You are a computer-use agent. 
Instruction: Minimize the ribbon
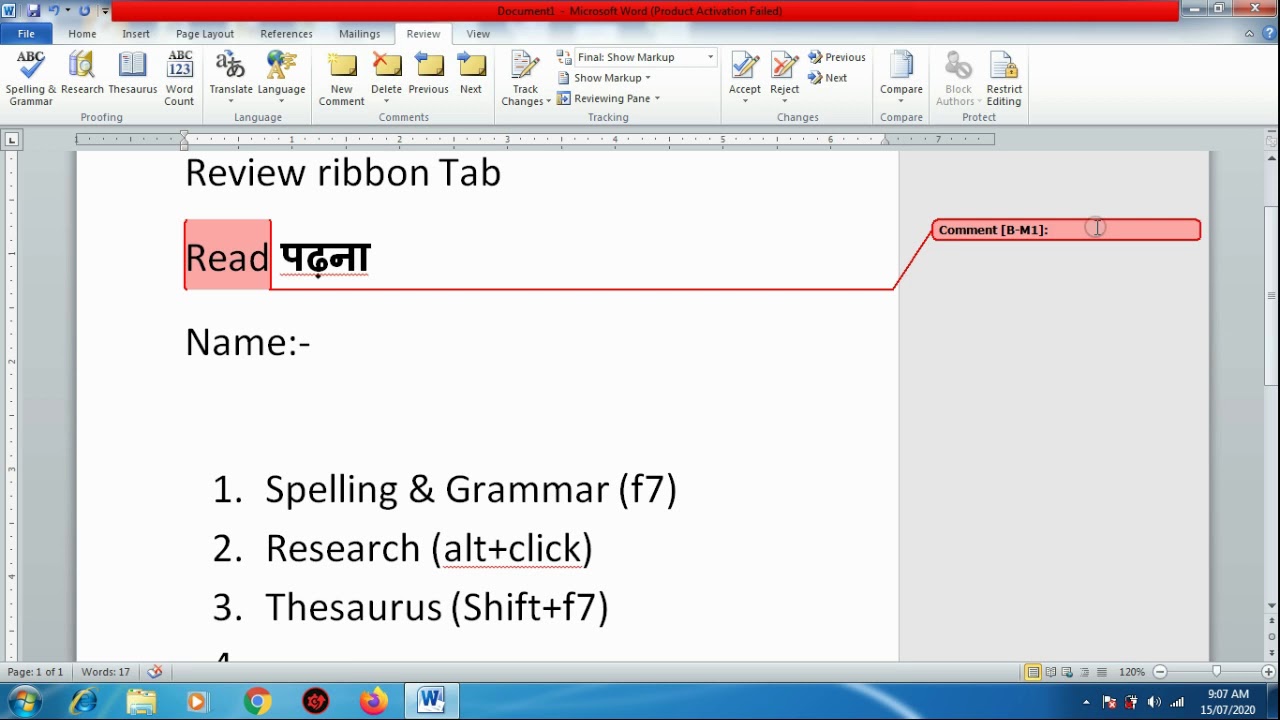tap(1250, 34)
